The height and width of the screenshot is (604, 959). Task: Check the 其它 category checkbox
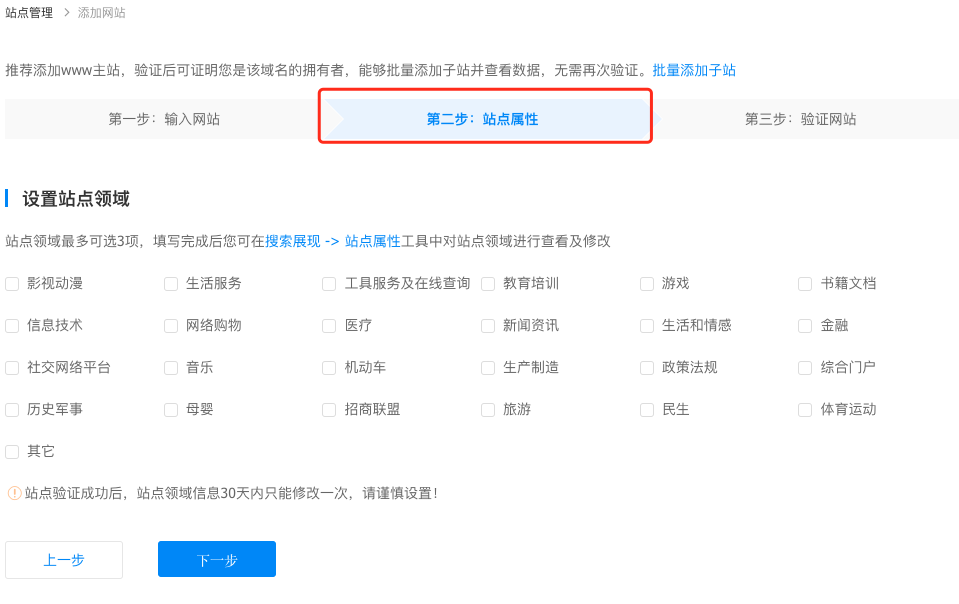12,451
